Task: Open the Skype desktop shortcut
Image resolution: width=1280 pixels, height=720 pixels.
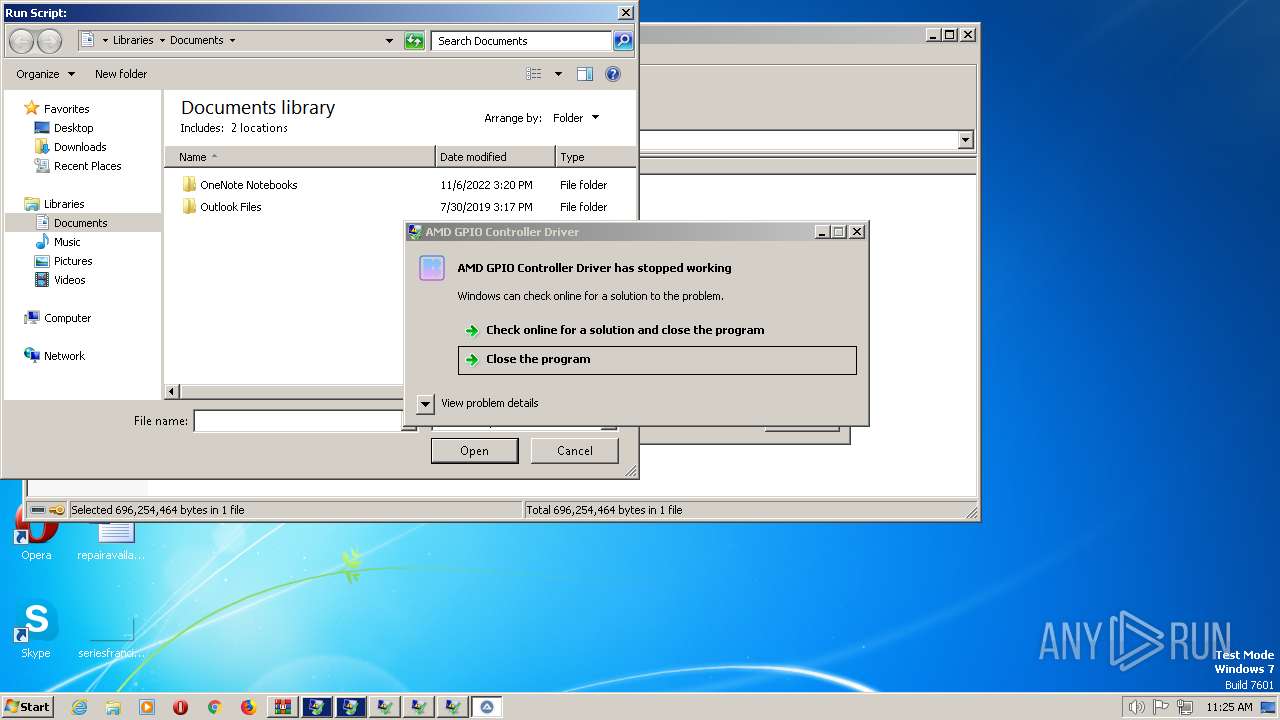Action: coord(36,630)
